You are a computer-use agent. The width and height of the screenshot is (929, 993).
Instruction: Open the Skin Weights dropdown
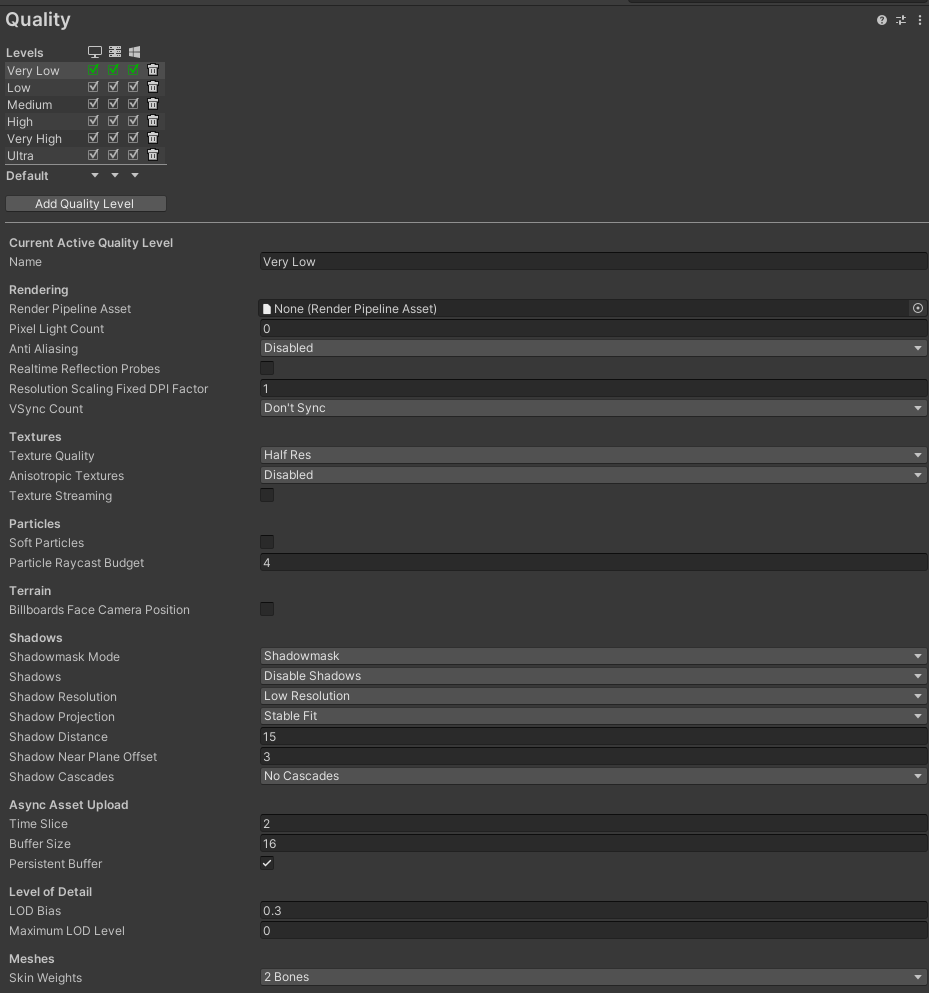tap(592, 977)
